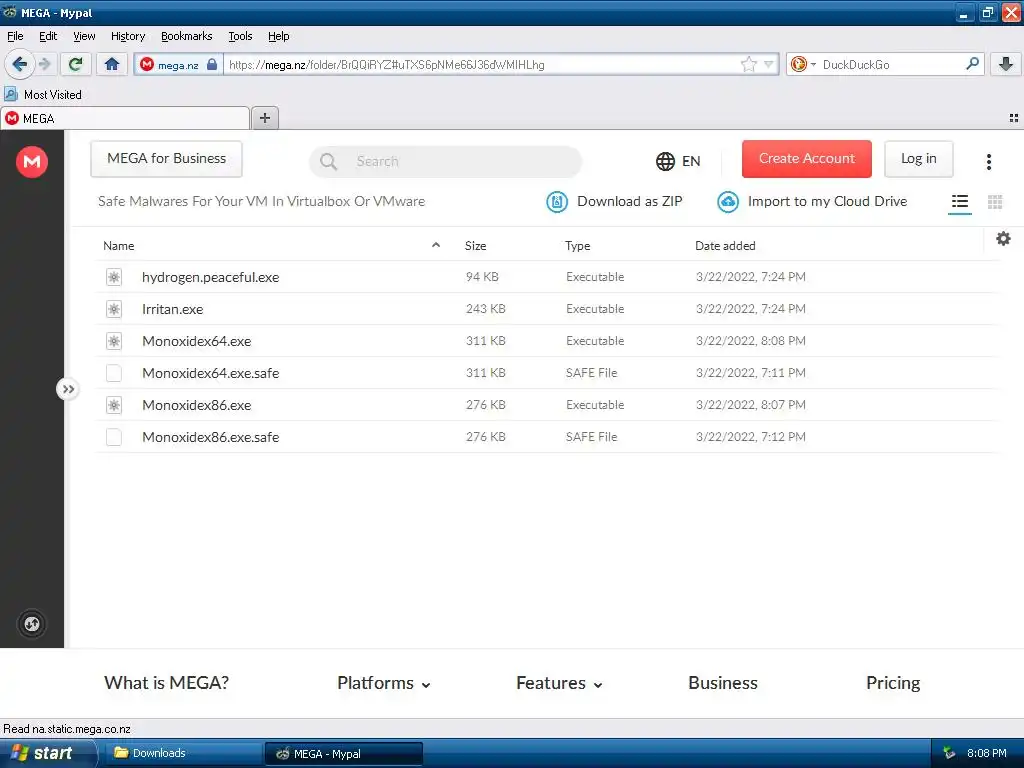
Task: Open the Tools menu
Action: pos(240,36)
